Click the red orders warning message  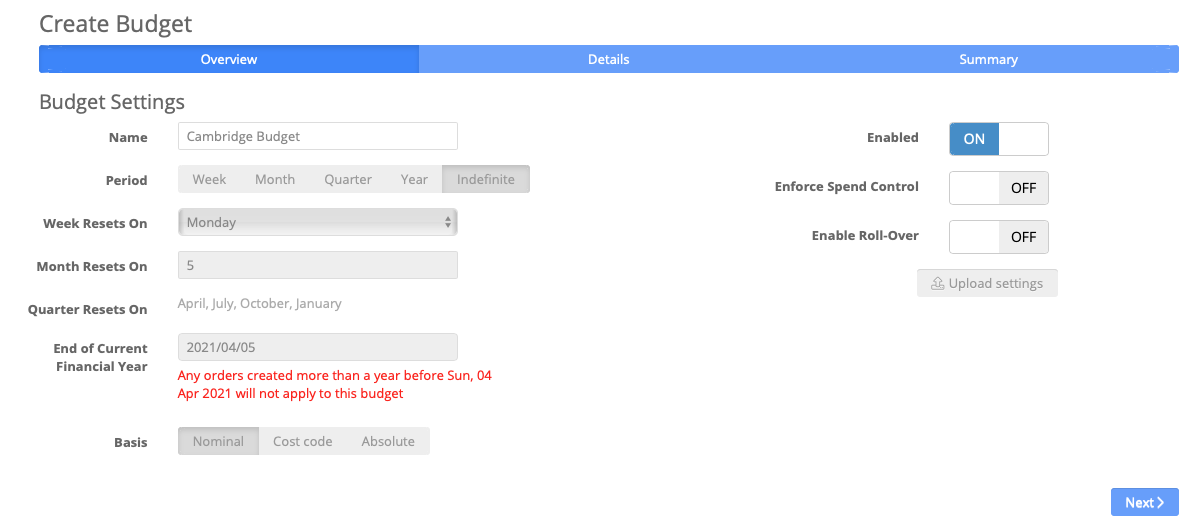335,385
